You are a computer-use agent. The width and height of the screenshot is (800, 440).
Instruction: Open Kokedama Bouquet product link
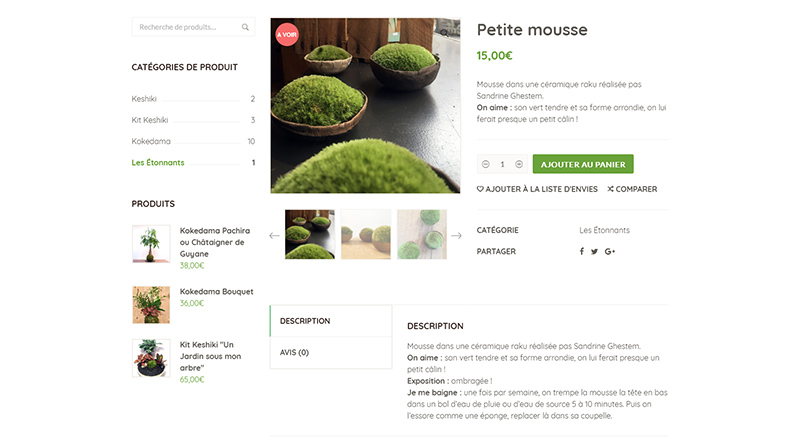(x=216, y=292)
